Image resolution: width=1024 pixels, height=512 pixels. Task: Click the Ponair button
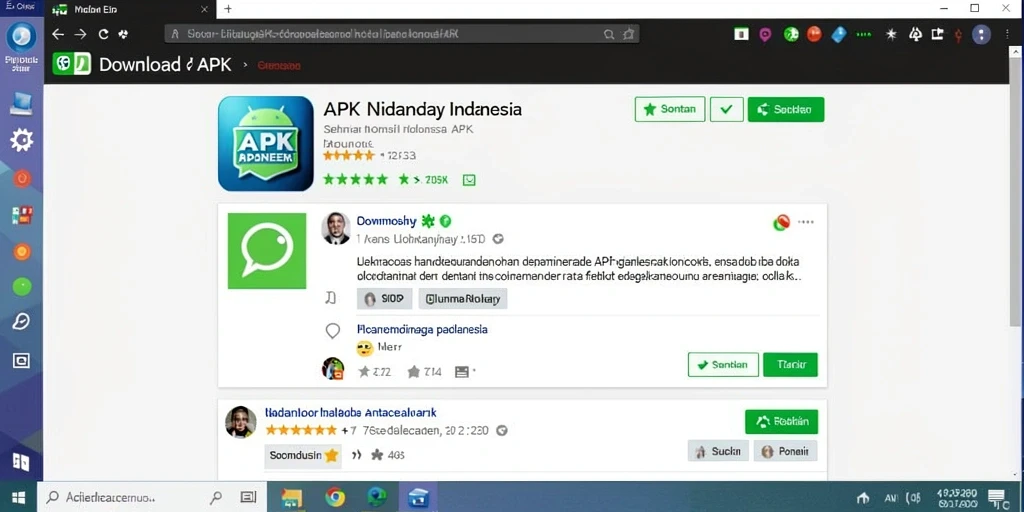(786, 451)
